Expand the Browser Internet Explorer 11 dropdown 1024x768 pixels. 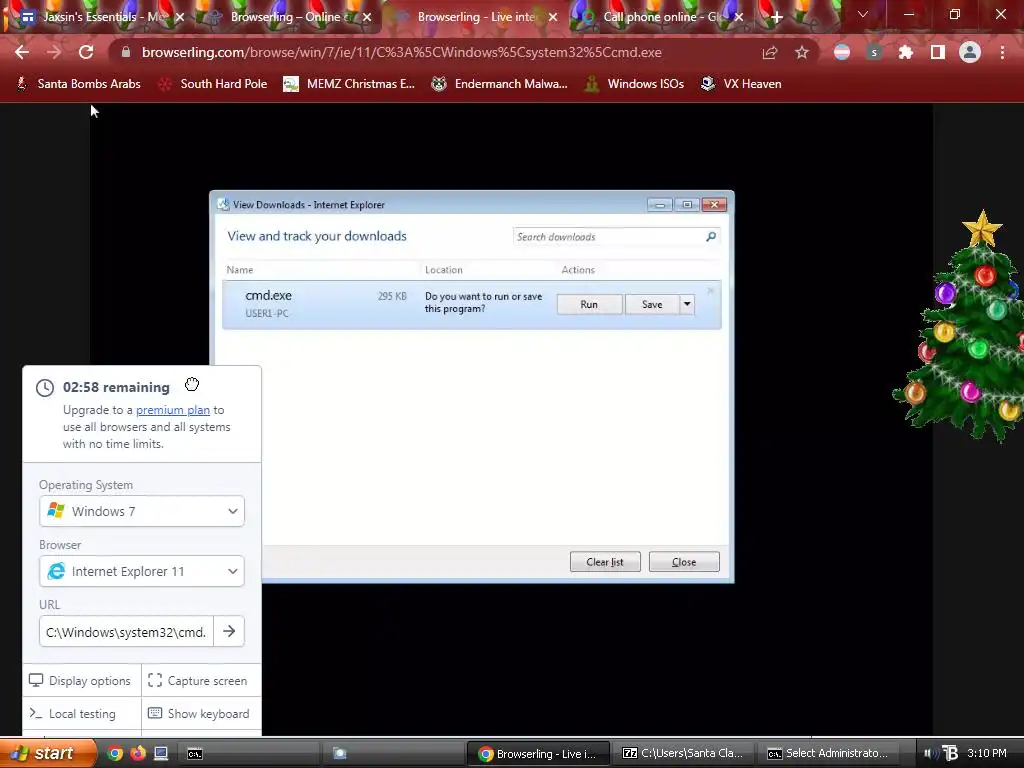coord(142,571)
